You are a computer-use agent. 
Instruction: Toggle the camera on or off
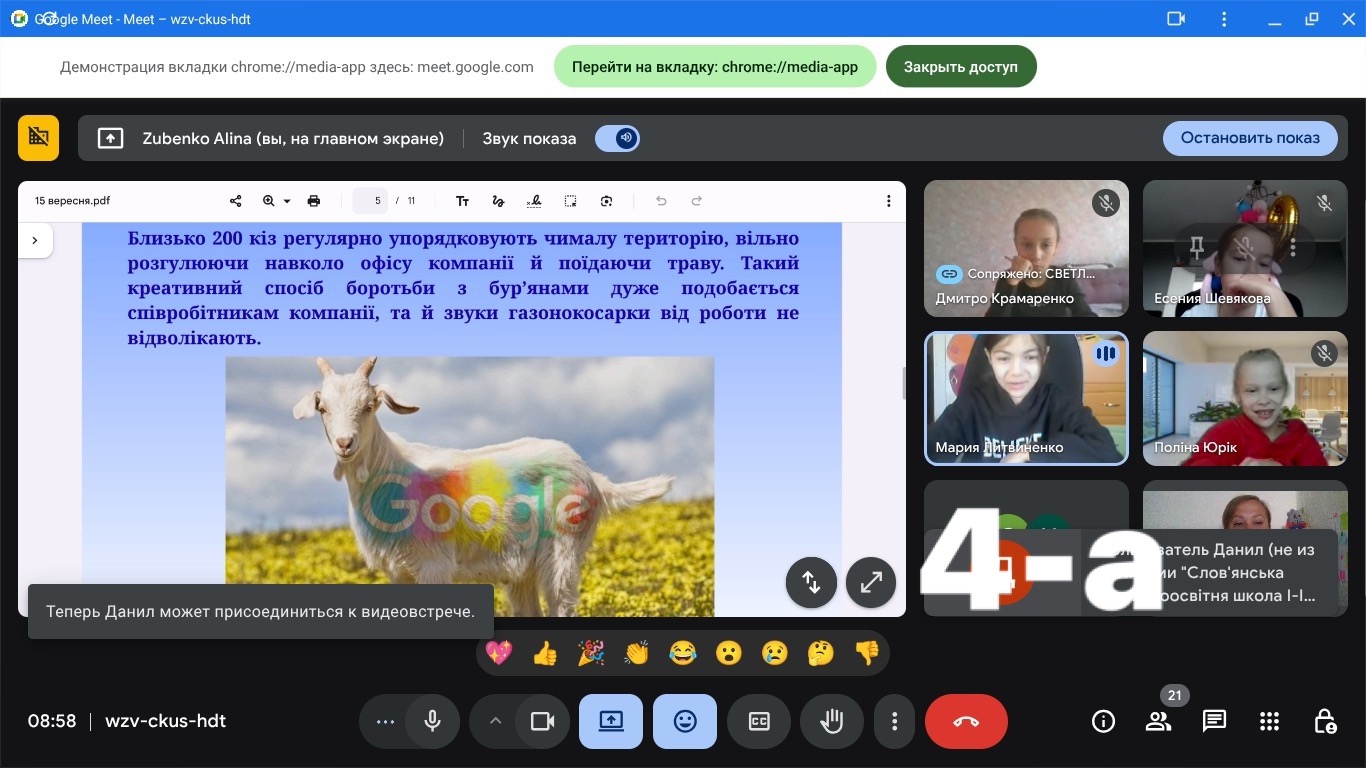coord(543,722)
